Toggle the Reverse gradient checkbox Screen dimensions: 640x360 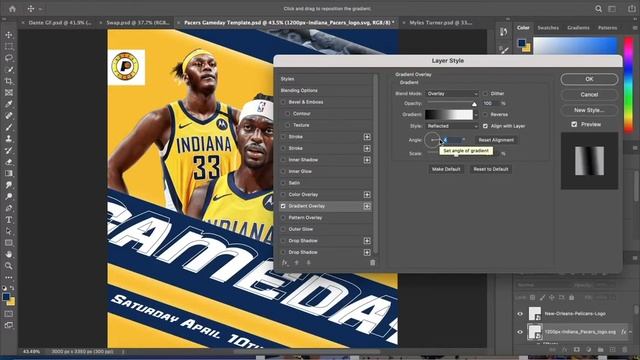(x=485, y=115)
